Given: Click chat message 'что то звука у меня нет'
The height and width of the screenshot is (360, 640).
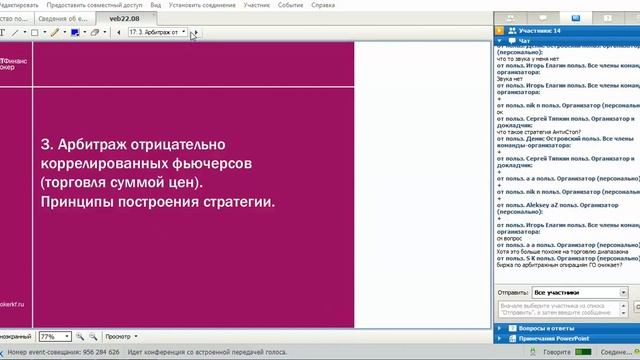Looking at the screenshot, I should click(x=528, y=59).
